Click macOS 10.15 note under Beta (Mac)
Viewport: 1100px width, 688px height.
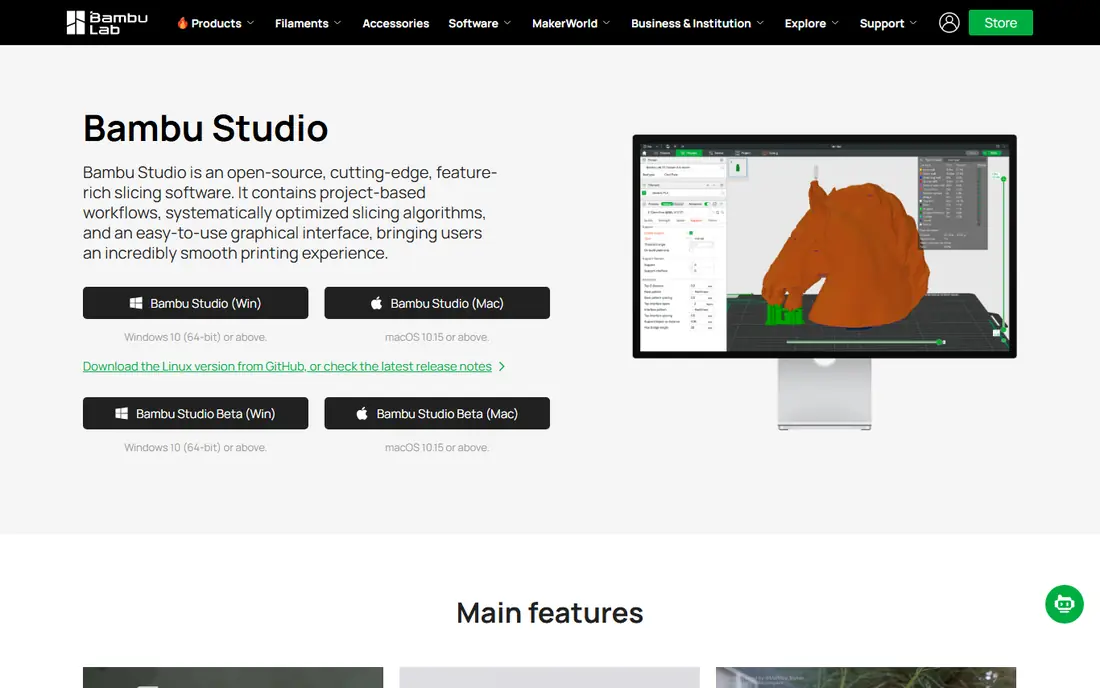point(437,447)
